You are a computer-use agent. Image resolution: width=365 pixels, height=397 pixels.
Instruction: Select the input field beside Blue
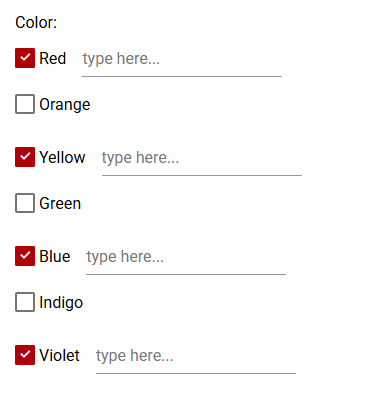pos(186,259)
